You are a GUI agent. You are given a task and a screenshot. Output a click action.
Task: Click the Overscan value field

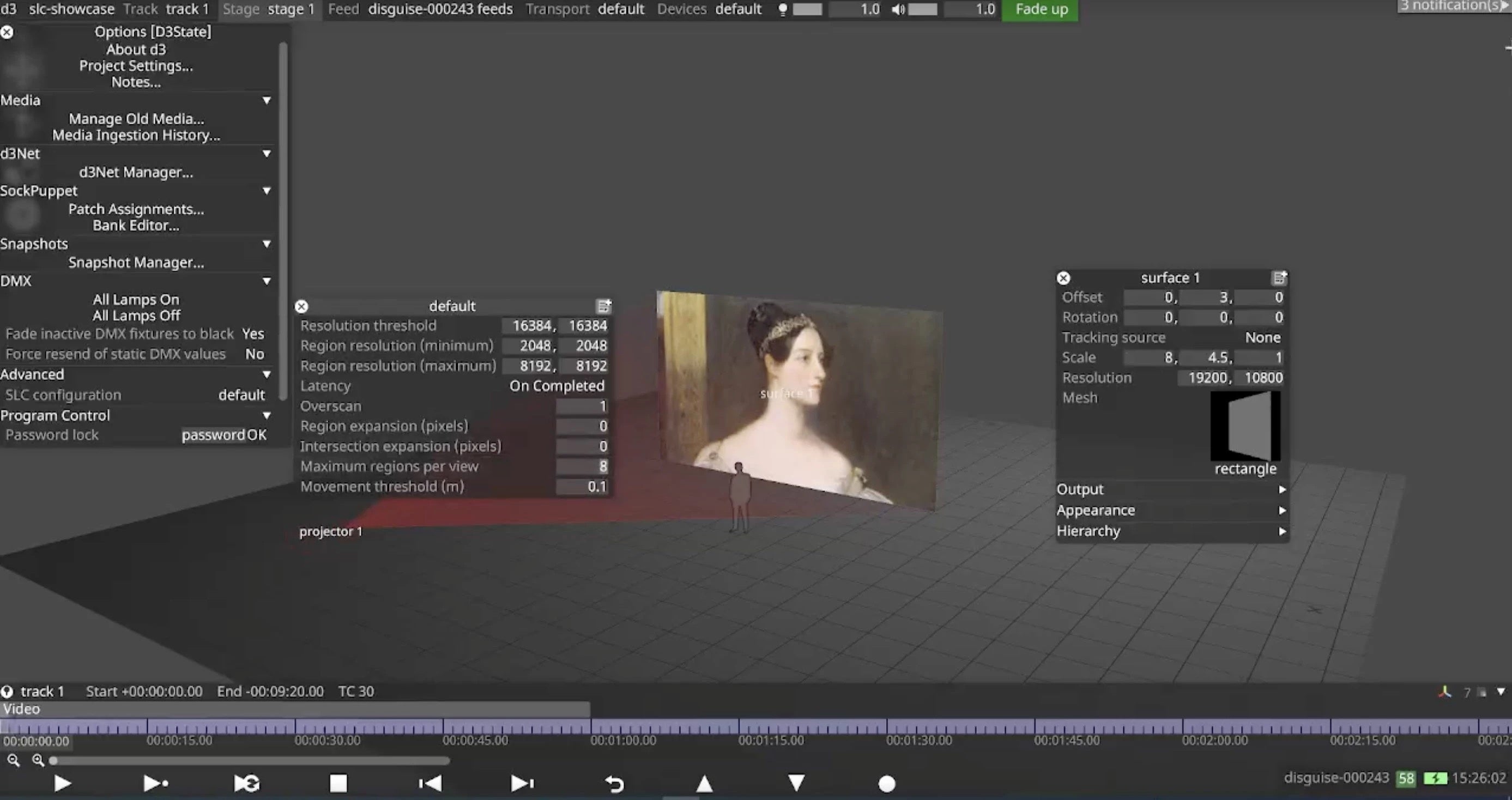coord(581,406)
